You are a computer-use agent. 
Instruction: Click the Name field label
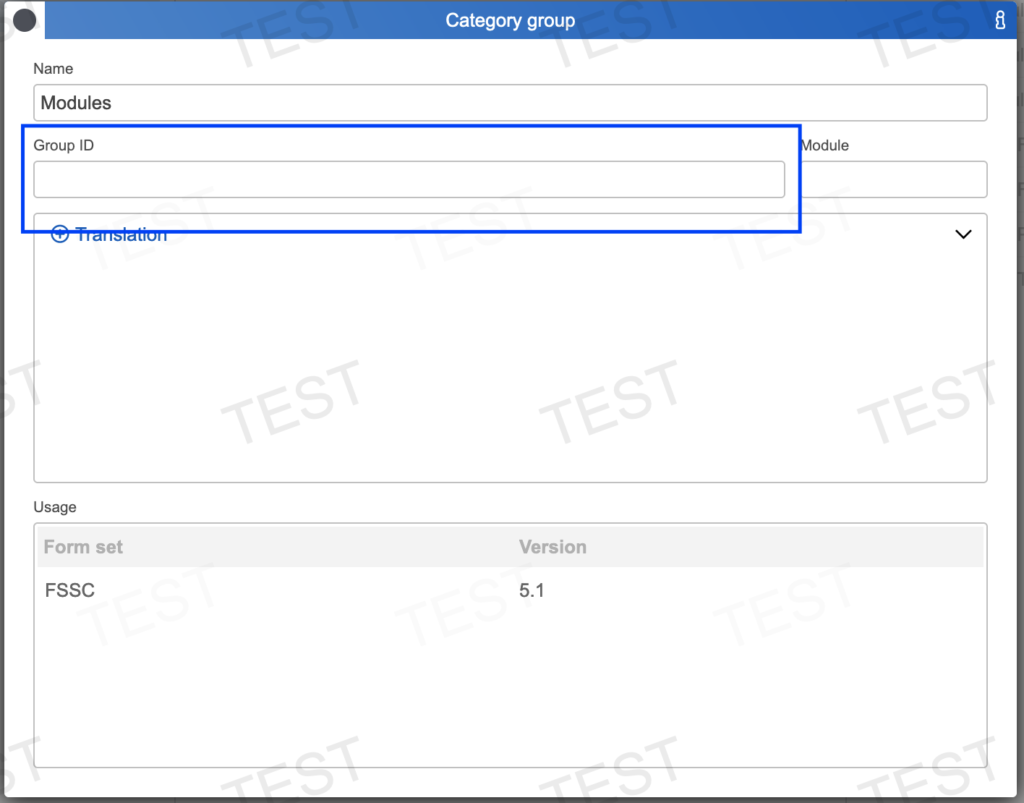pos(53,69)
